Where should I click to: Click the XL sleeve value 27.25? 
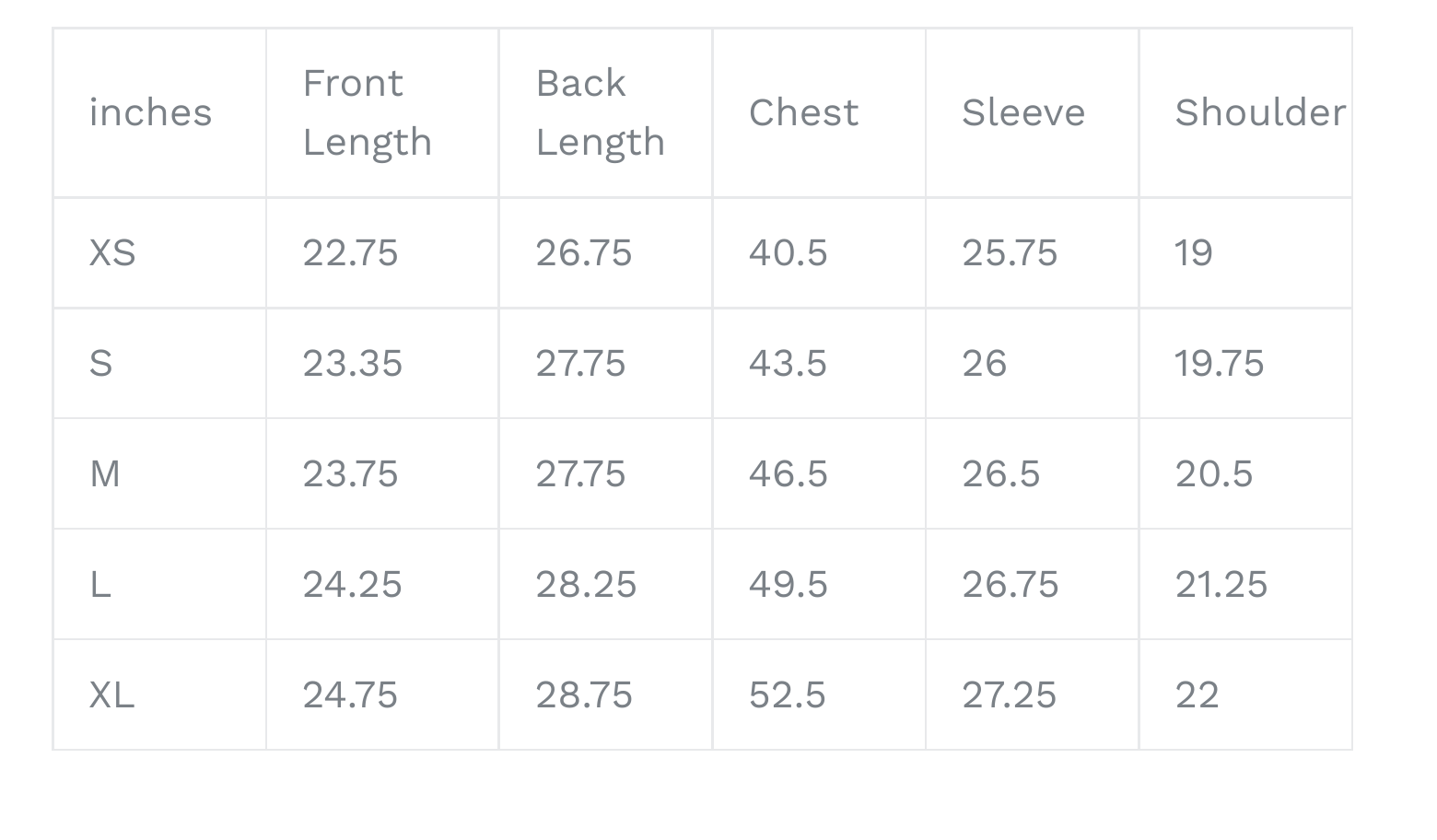[1009, 694]
